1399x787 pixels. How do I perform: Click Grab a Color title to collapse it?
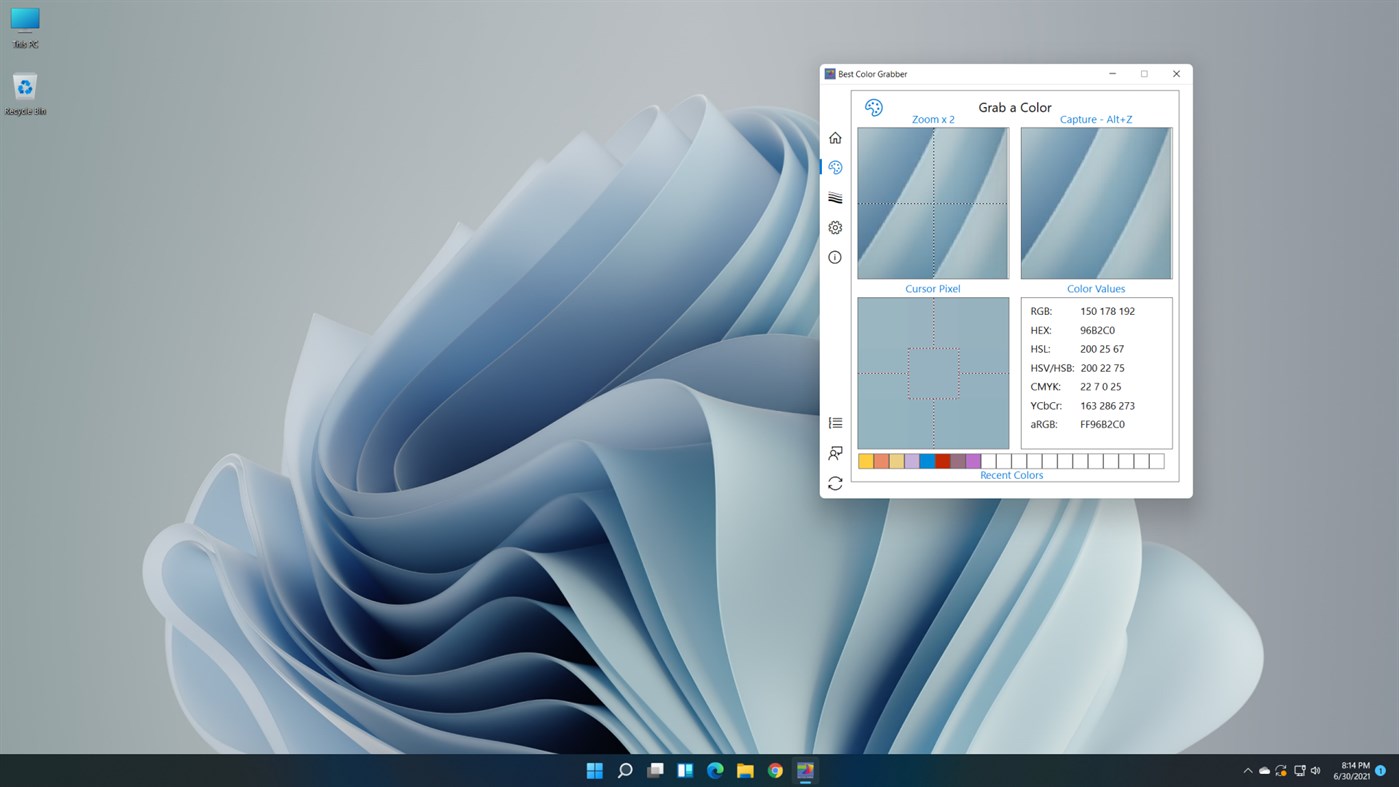coord(1013,107)
